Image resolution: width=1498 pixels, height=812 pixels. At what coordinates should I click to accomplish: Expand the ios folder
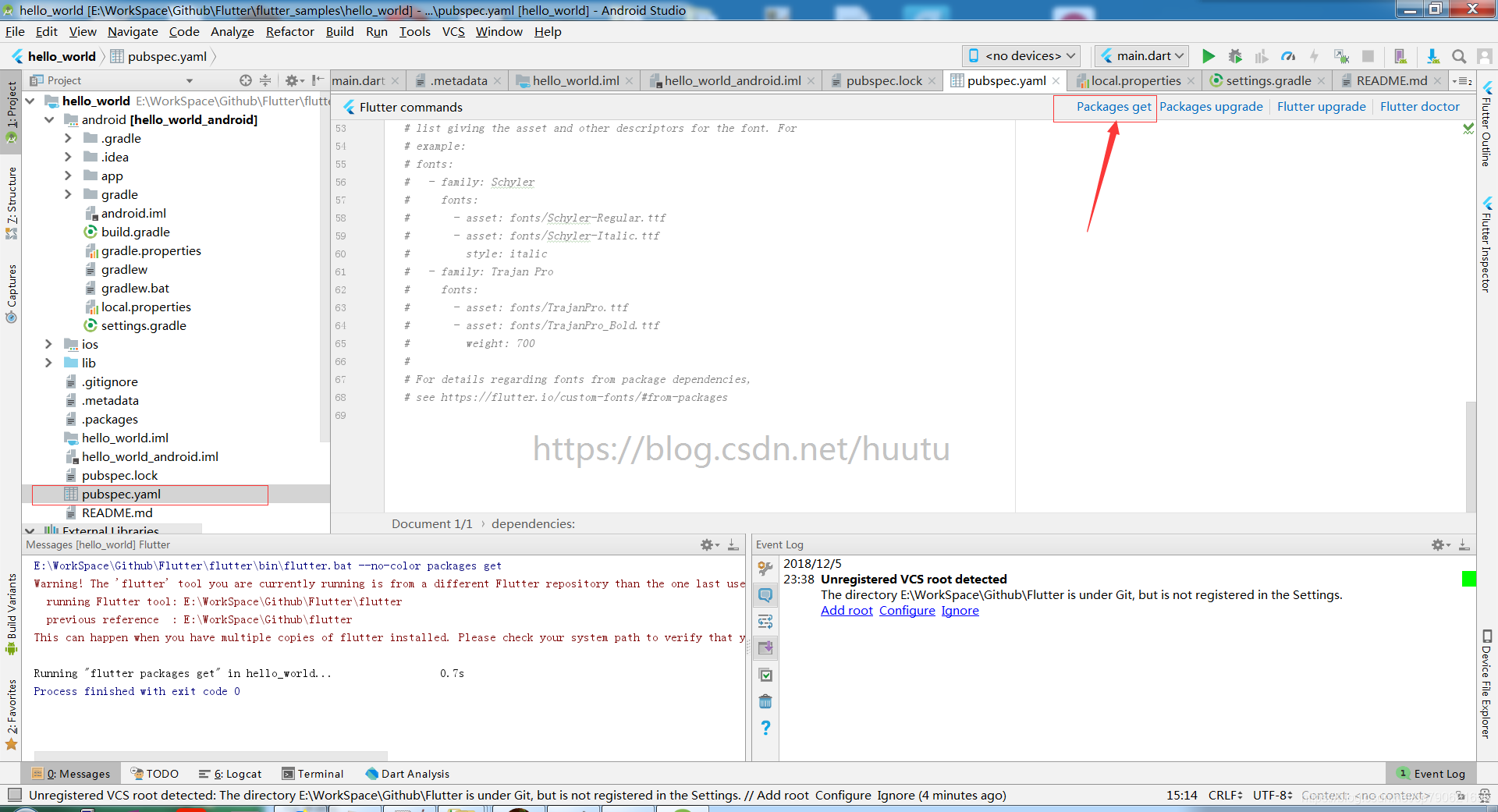(x=48, y=344)
